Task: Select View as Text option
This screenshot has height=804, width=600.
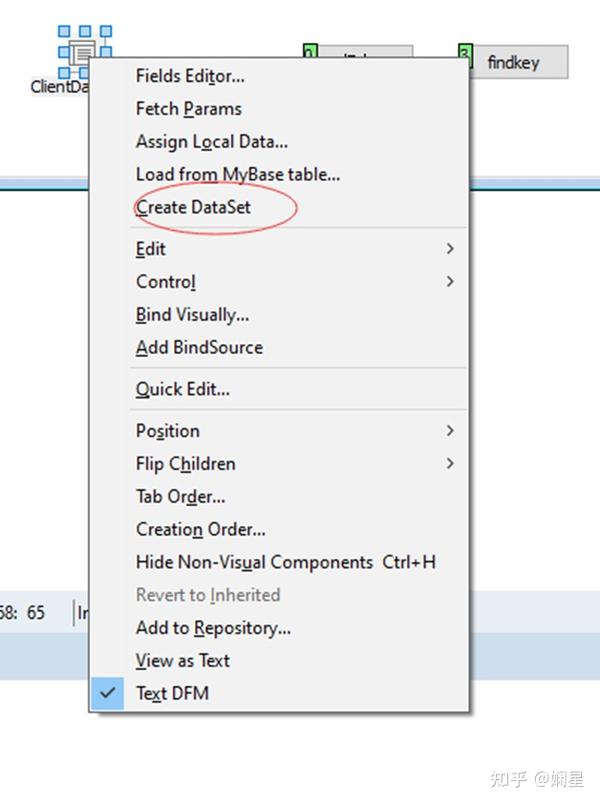Action: (182, 660)
